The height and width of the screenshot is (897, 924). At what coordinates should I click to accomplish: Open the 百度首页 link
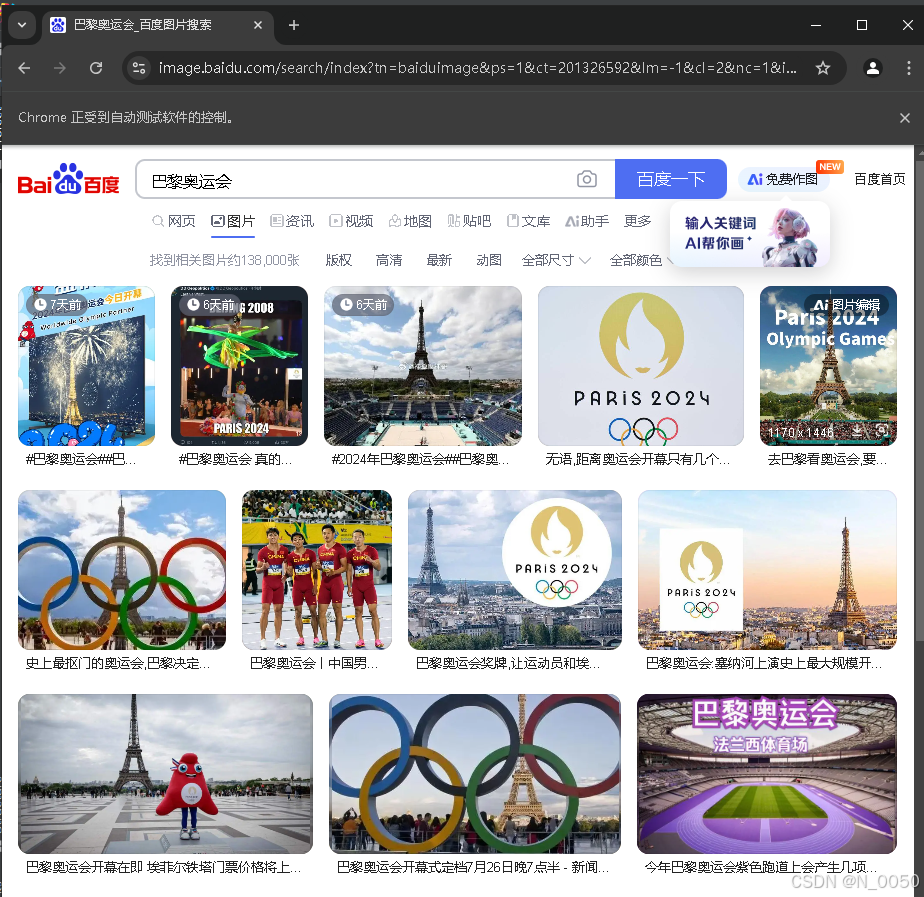tap(880, 179)
